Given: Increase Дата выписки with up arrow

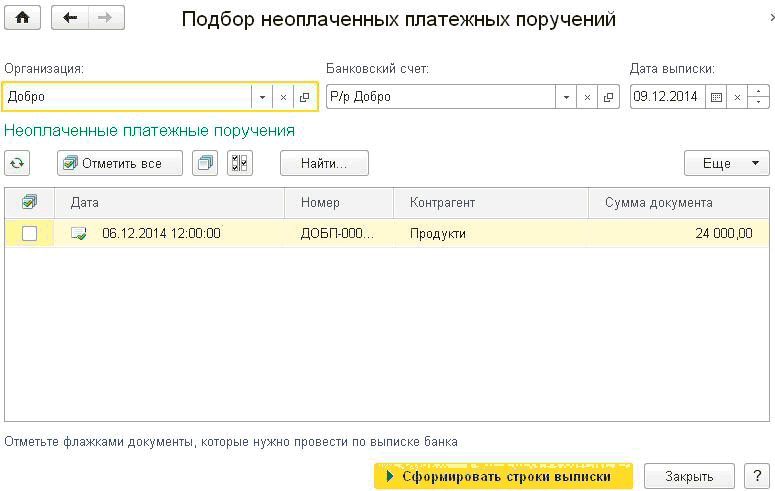Looking at the screenshot, I should click(759, 91).
